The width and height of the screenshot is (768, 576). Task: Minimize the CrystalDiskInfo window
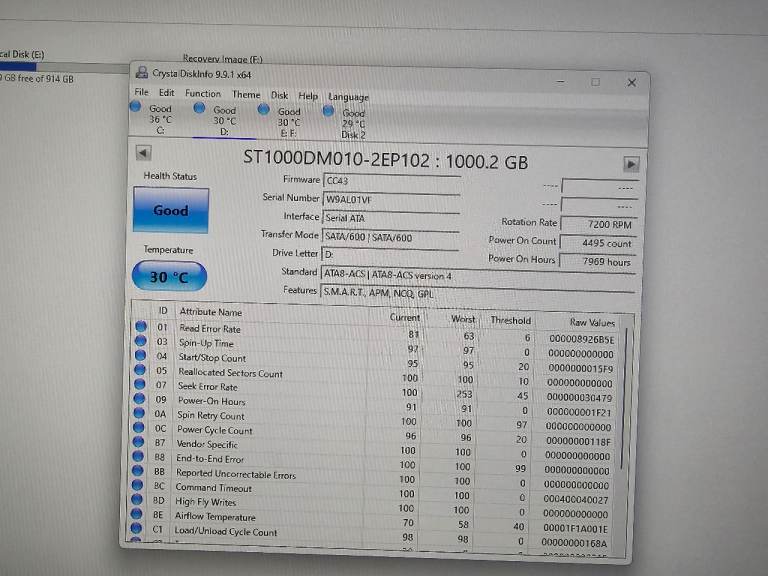[560, 81]
